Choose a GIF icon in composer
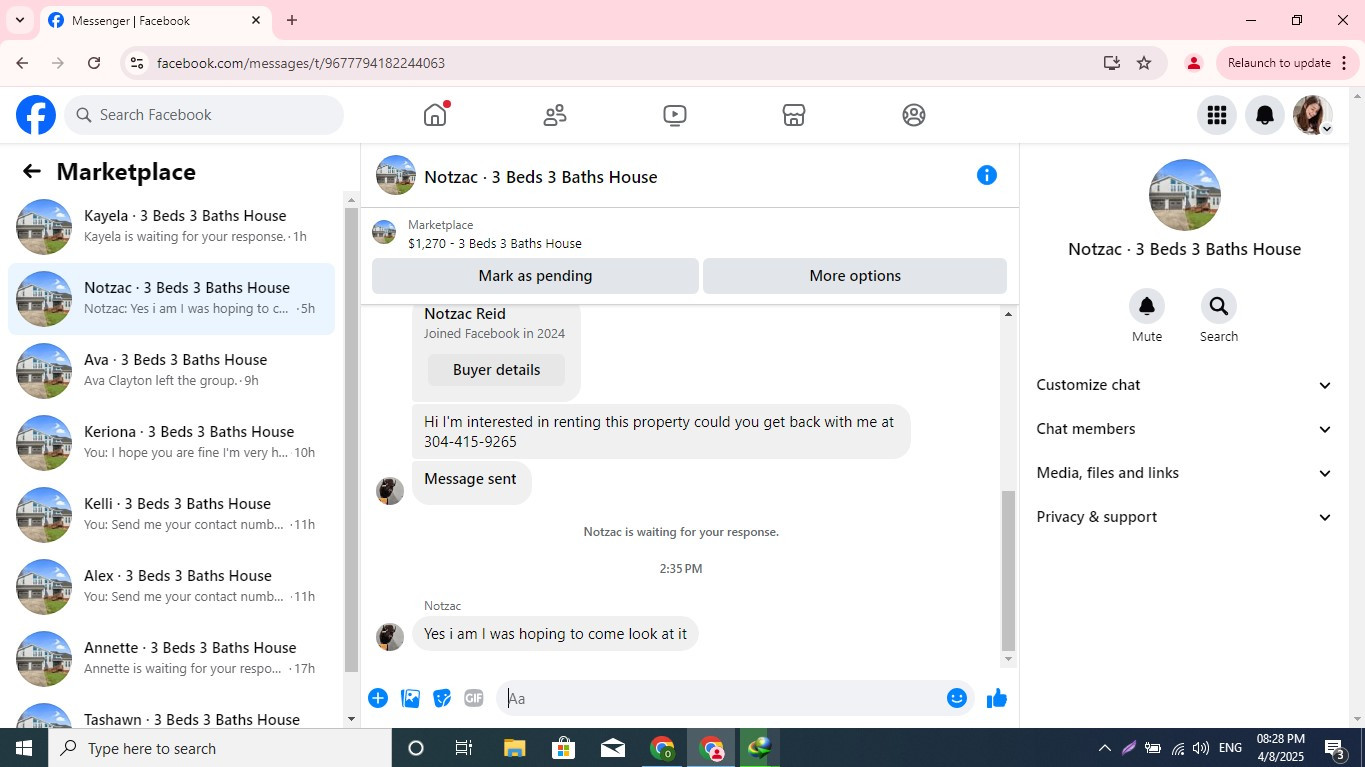The width and height of the screenshot is (1365, 767). 474,698
